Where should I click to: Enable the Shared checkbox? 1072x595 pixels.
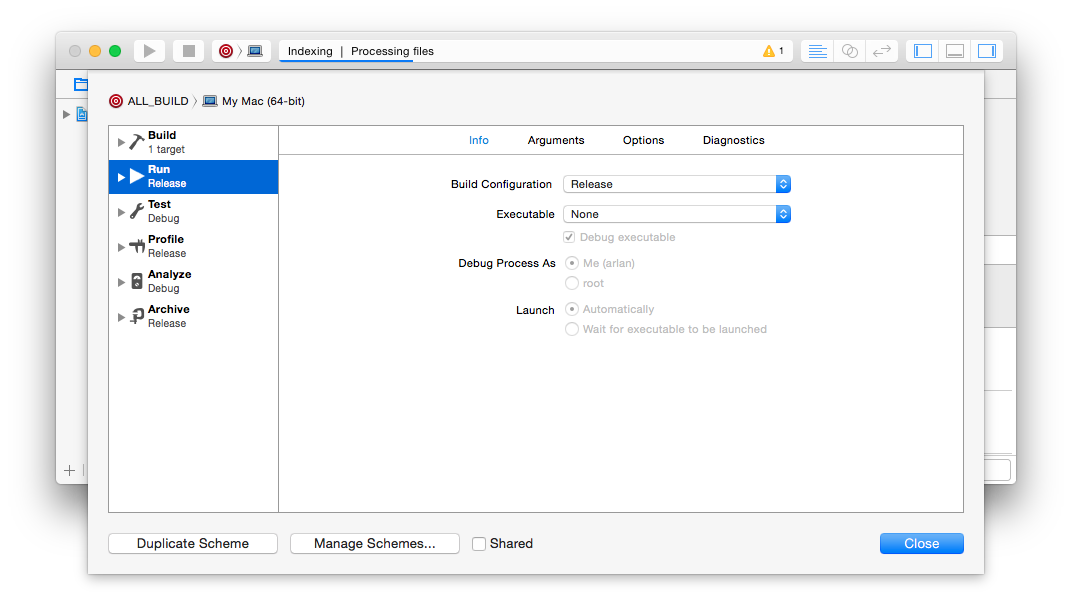[x=479, y=544]
